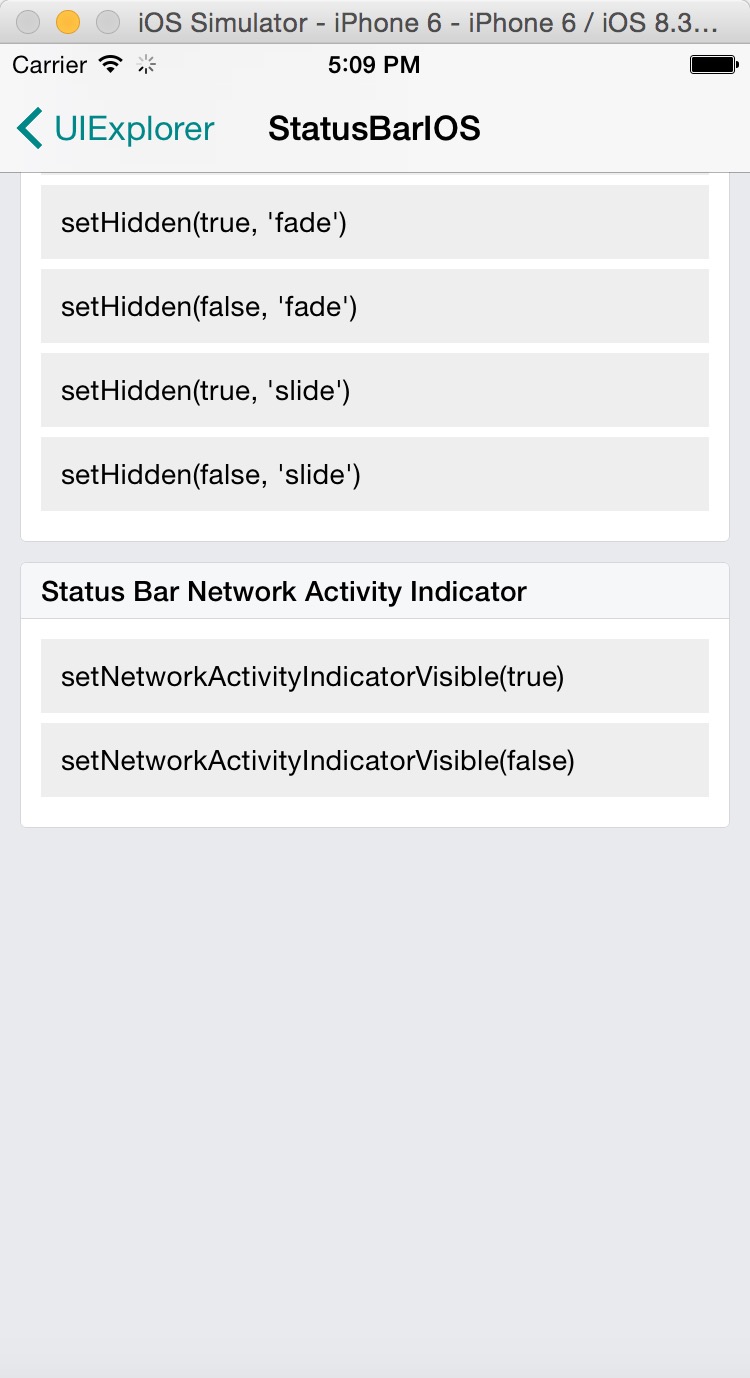Click the StatusBarIOS navigation title
The width and height of the screenshot is (750, 1378).
(x=374, y=129)
